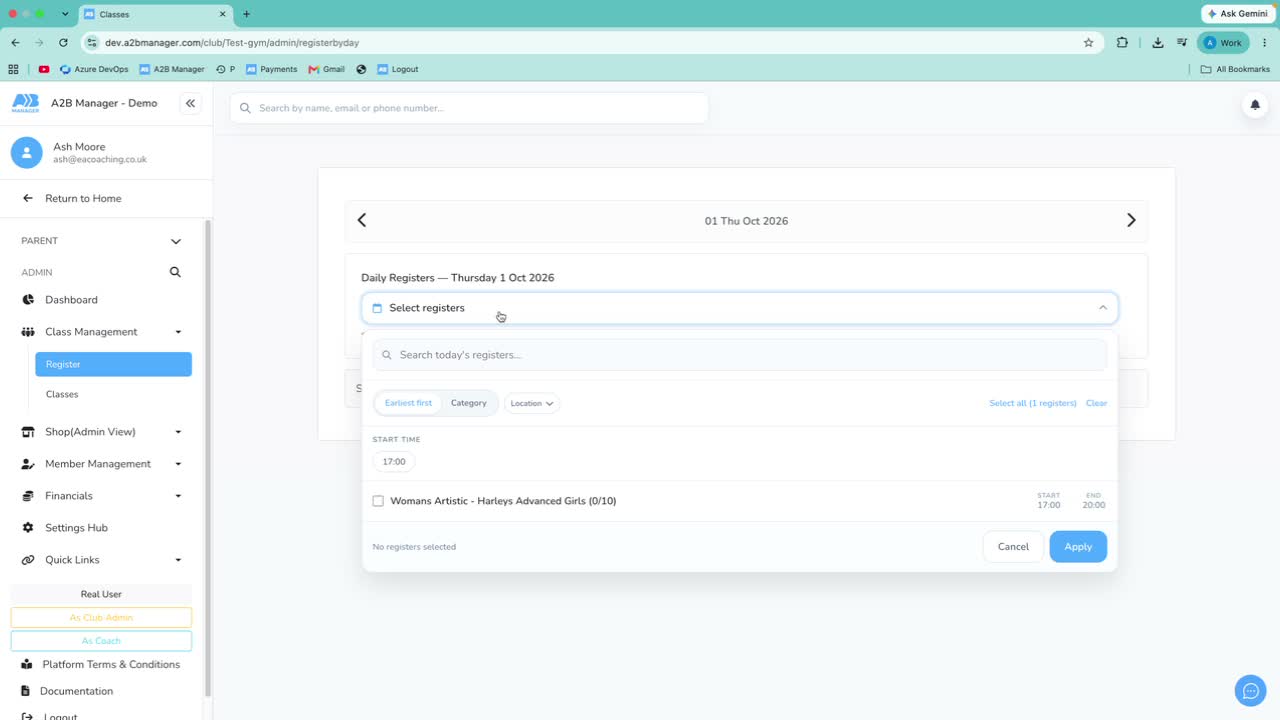Expand Financials menu
Image resolution: width=1280 pixels, height=720 pixels.
101,496
